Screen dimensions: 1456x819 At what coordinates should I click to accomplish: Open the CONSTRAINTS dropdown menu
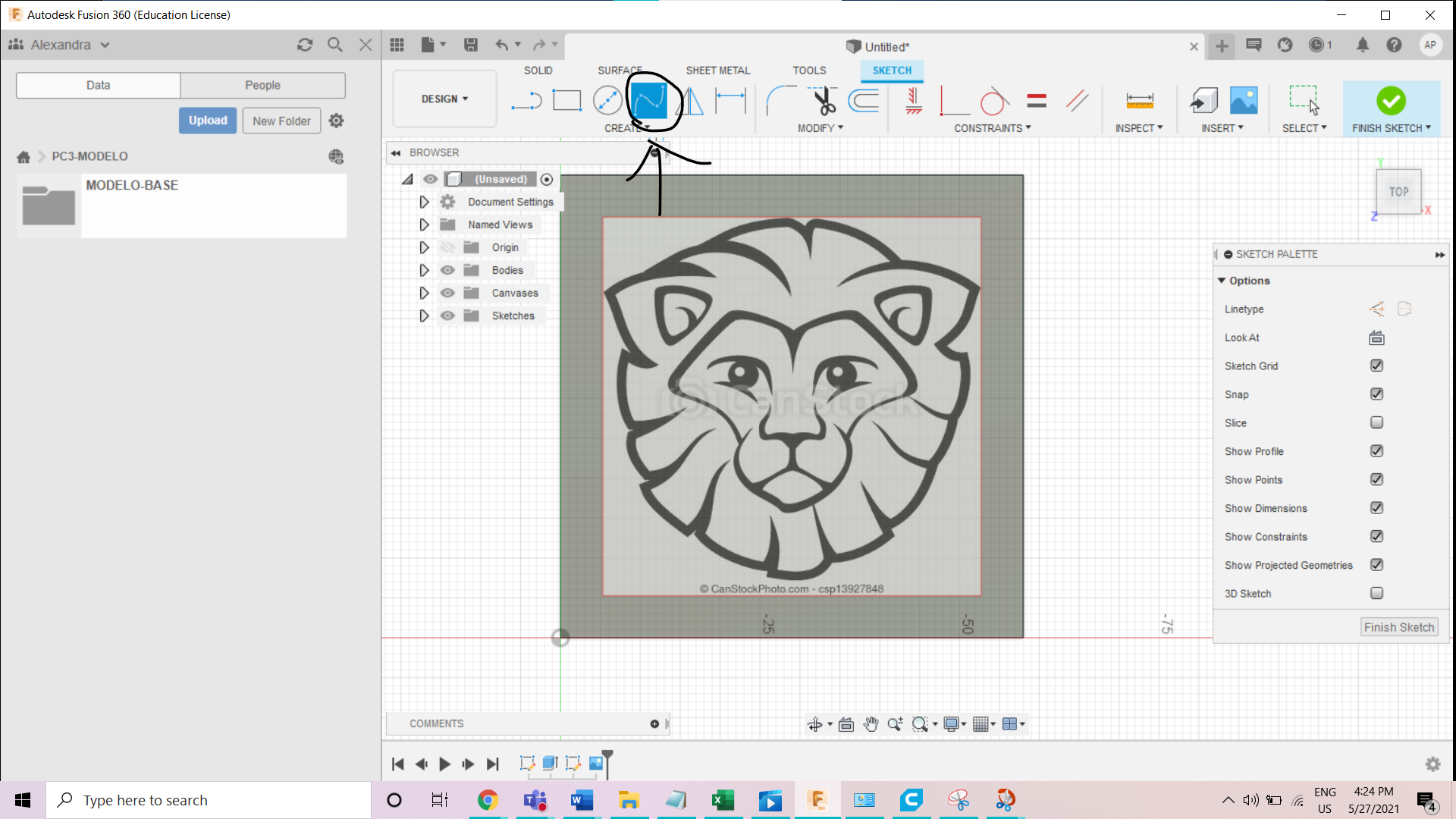(992, 128)
